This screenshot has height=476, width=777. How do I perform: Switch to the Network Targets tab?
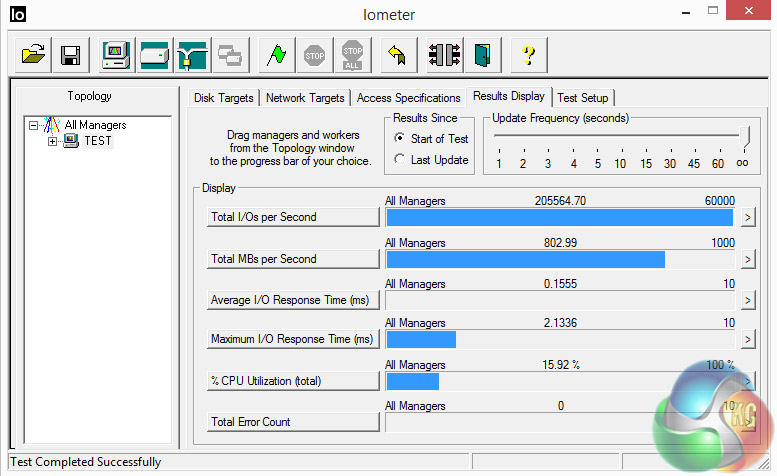[x=305, y=98]
